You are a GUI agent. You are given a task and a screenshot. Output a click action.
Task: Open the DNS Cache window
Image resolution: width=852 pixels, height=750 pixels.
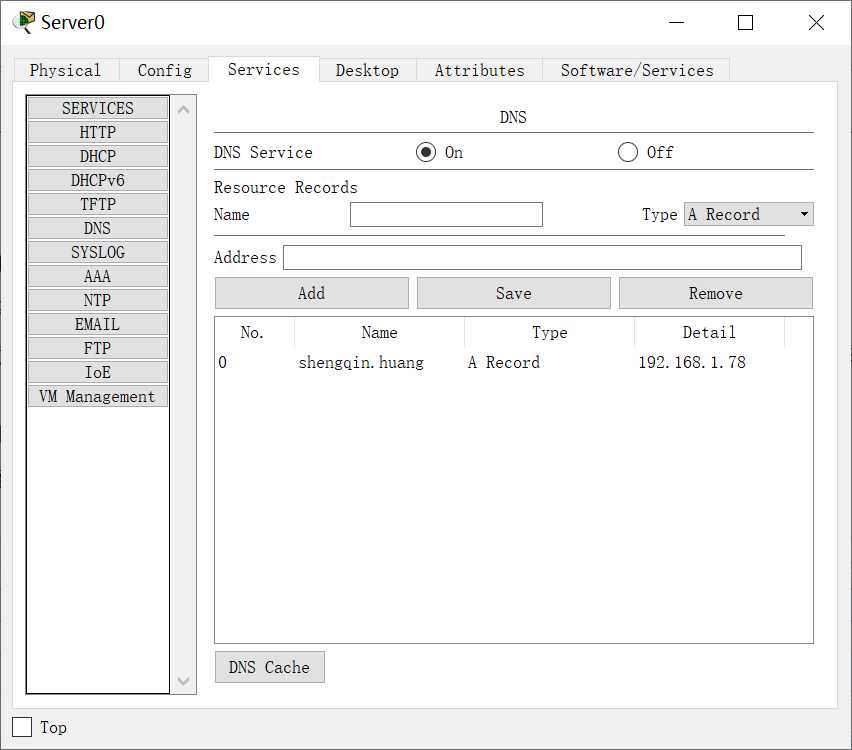tap(270, 667)
